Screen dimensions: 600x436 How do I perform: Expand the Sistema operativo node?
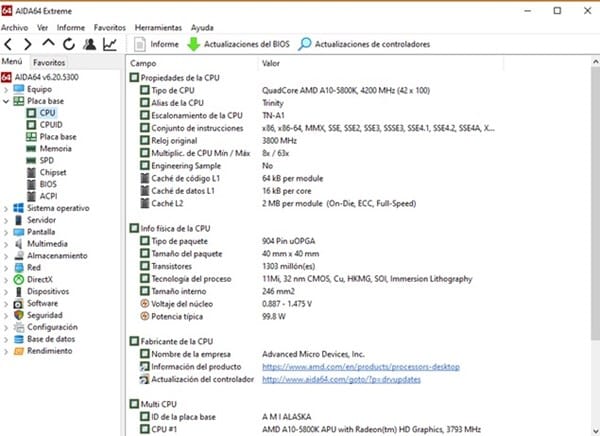pyautogui.click(x=6, y=209)
